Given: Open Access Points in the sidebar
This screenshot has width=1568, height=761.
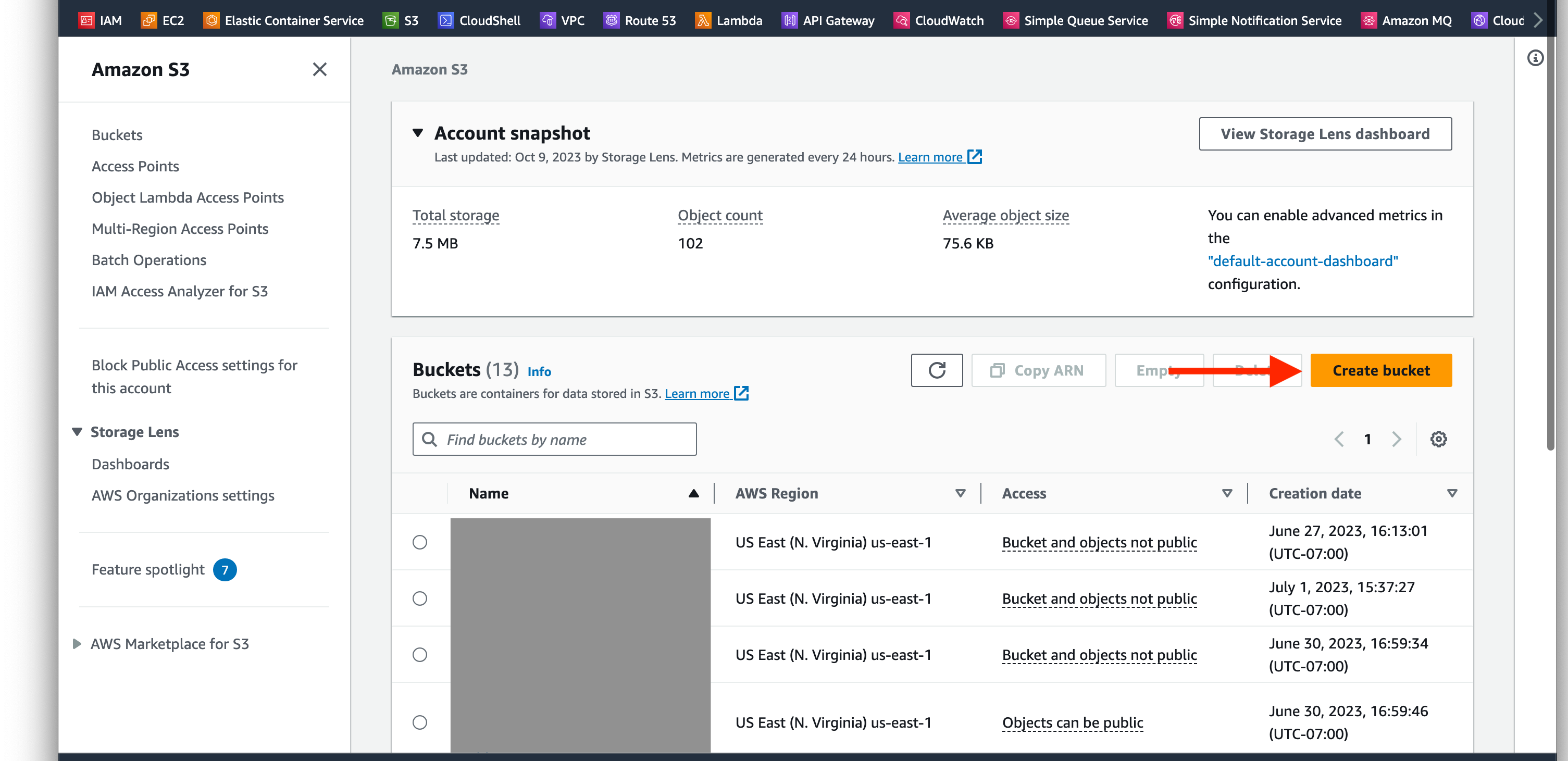Looking at the screenshot, I should (135, 166).
